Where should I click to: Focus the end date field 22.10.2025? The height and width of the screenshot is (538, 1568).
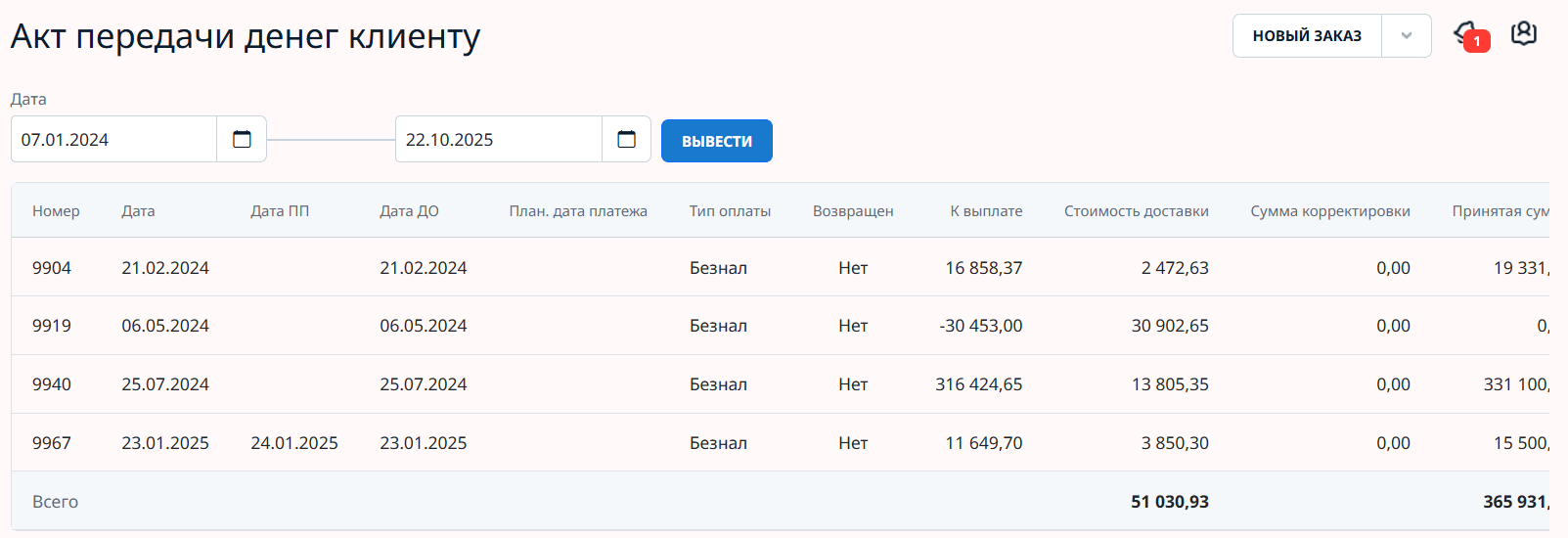(498, 140)
